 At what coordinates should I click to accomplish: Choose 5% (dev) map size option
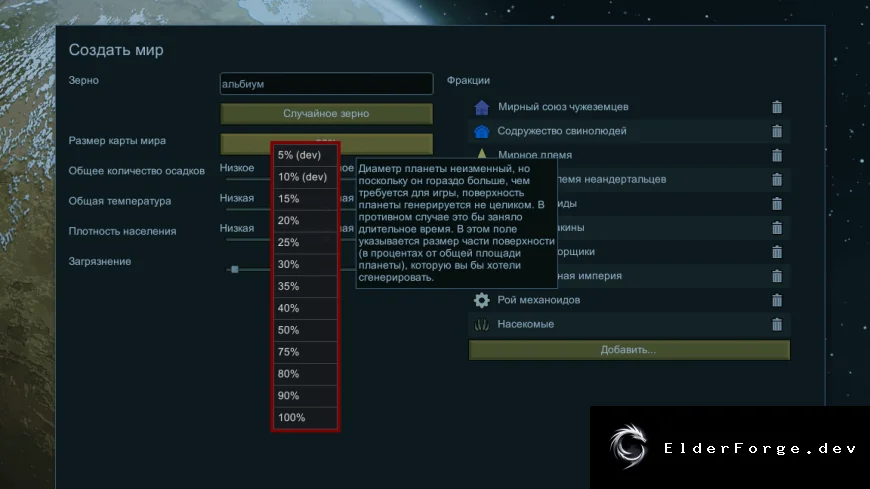click(x=305, y=155)
